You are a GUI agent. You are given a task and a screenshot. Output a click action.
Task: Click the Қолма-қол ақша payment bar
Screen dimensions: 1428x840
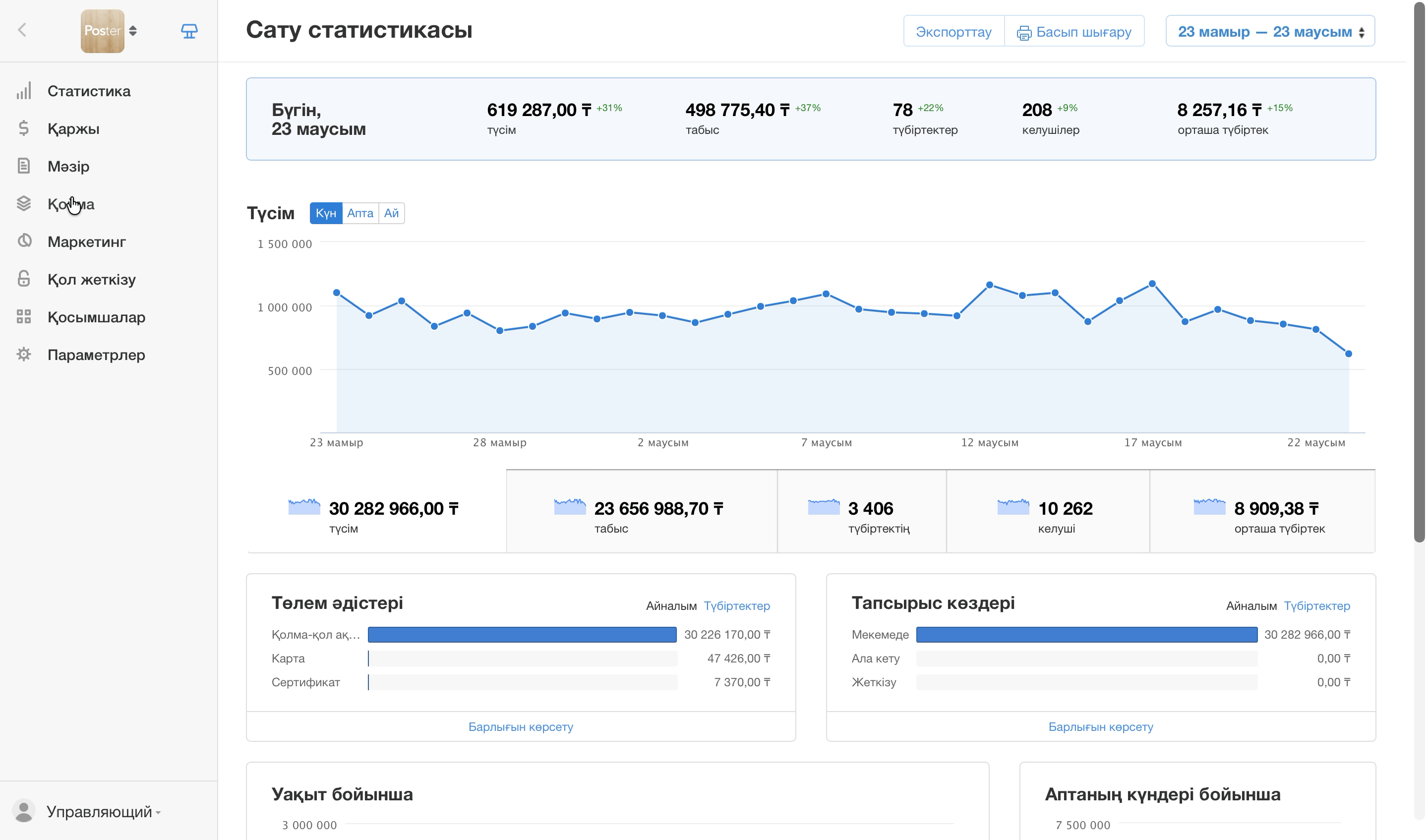pos(523,635)
